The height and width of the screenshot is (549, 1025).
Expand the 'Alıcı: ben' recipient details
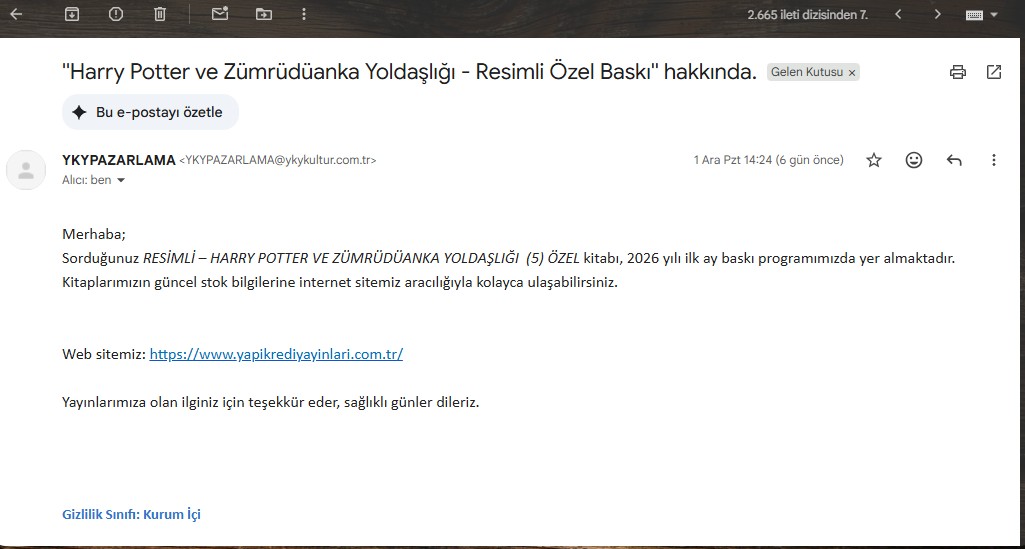(121, 181)
